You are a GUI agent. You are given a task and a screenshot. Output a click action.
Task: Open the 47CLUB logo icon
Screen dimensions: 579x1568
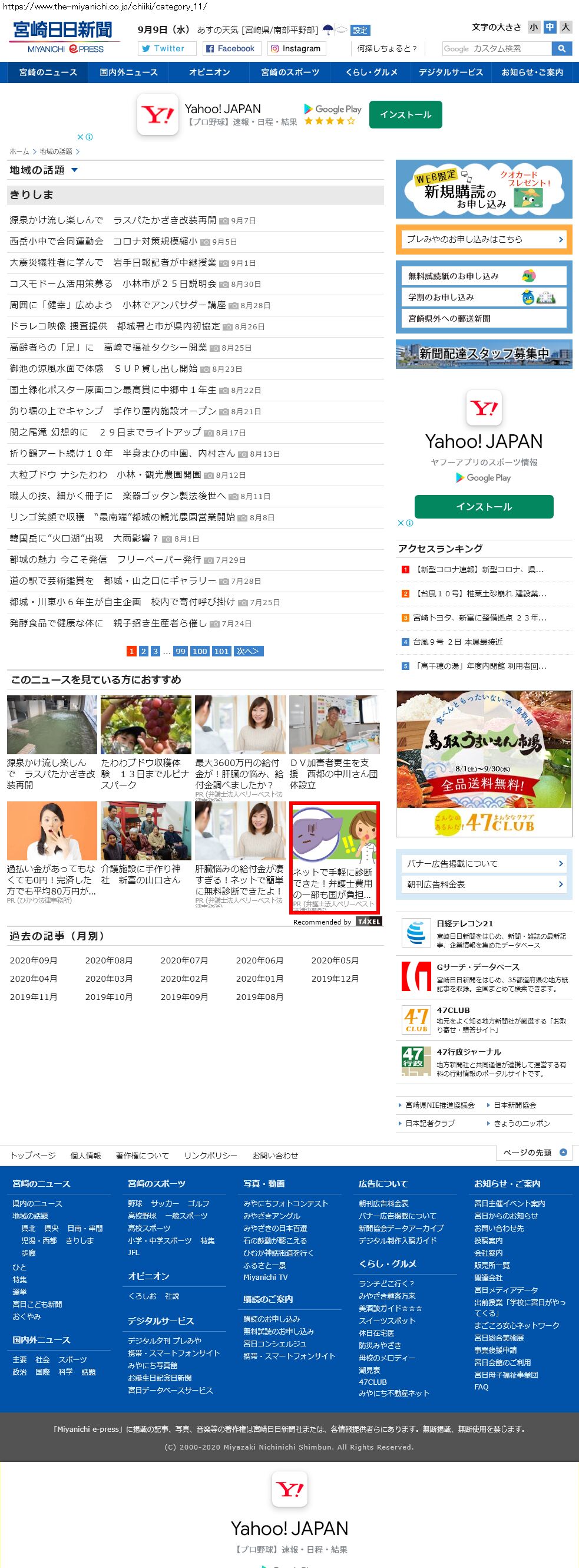tap(416, 1019)
